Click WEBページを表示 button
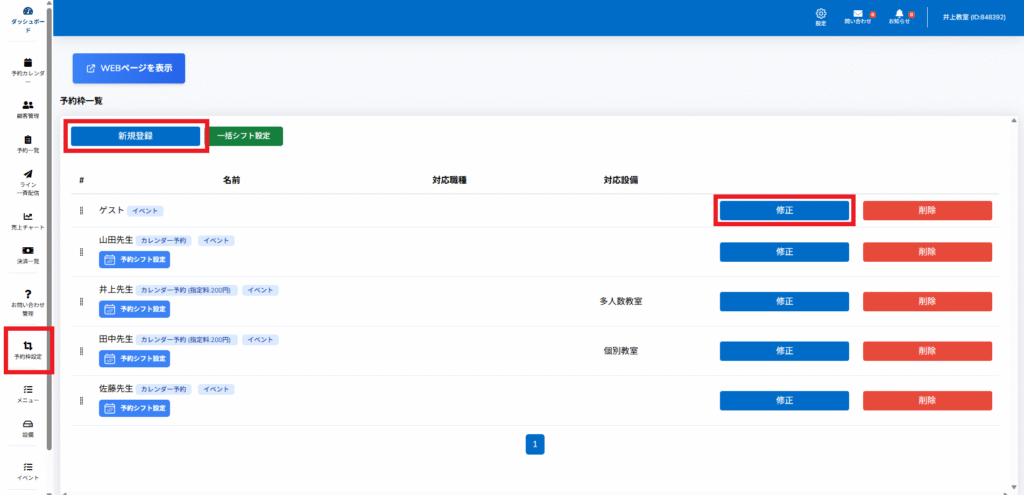The height and width of the screenshot is (495, 1024). (129, 68)
